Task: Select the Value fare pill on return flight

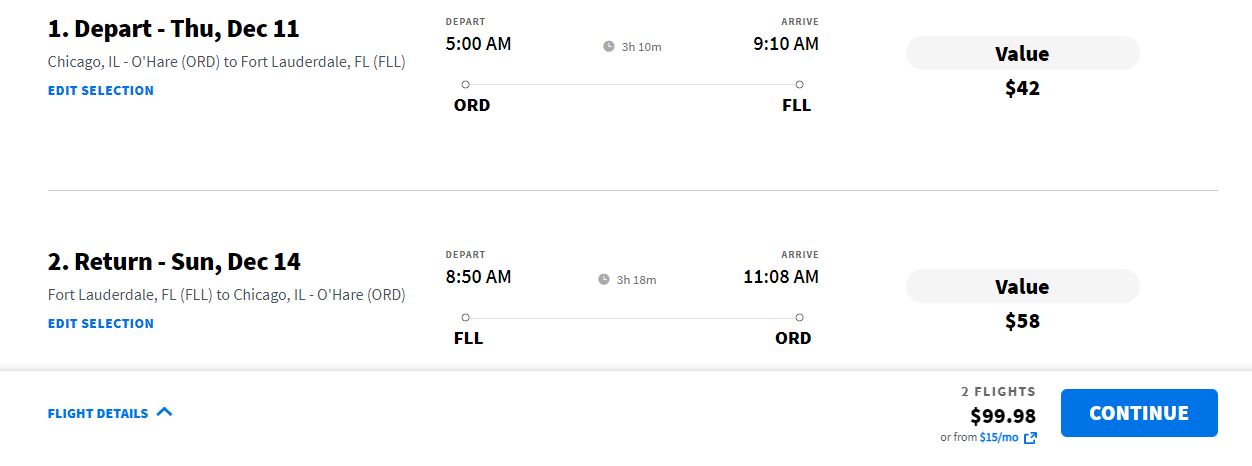Action: (1022, 287)
